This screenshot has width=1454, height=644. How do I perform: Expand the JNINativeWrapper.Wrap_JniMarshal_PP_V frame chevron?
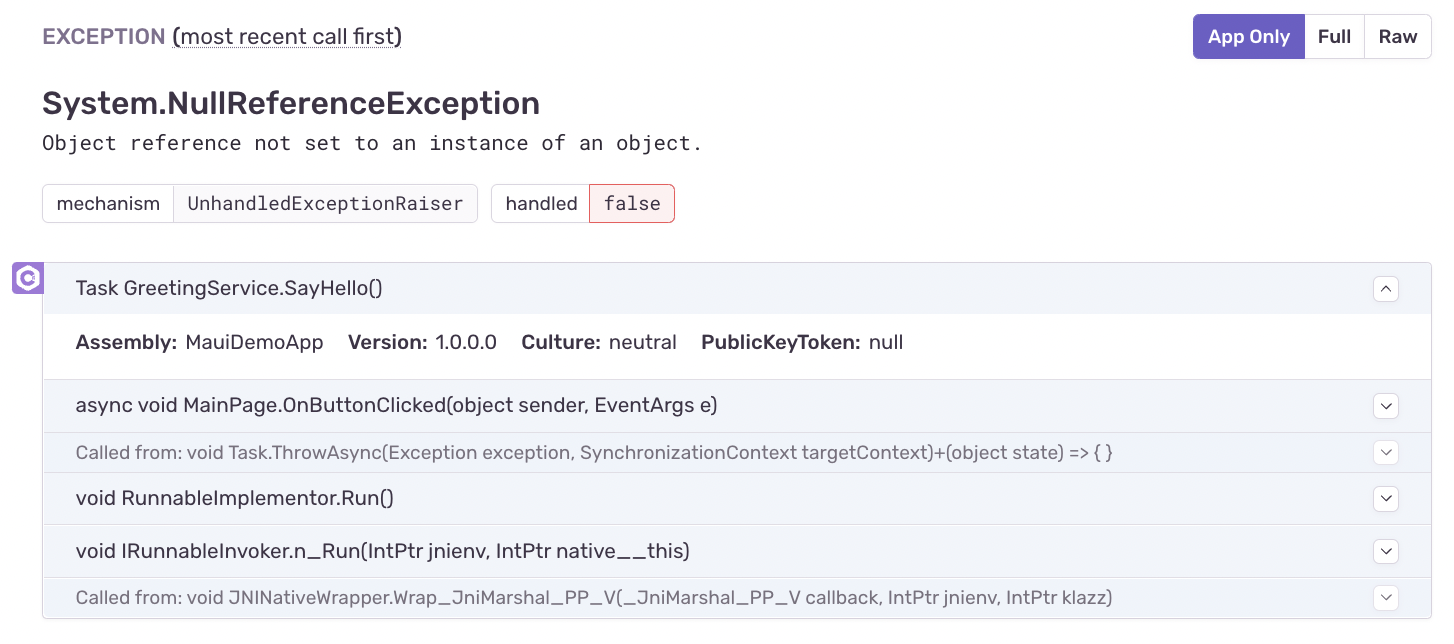click(x=1385, y=598)
